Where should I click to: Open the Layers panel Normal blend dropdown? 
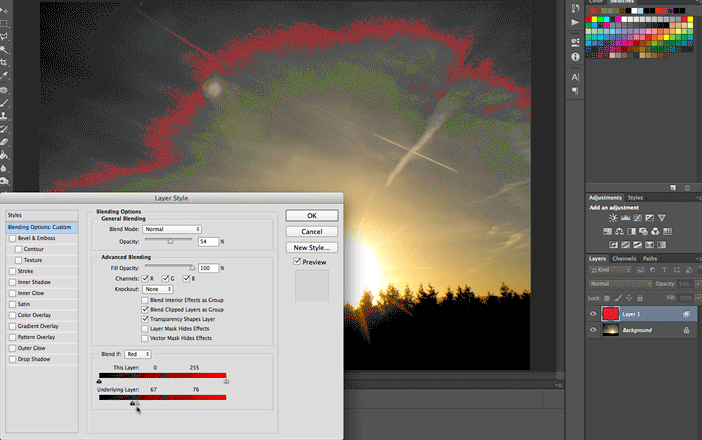click(620, 284)
